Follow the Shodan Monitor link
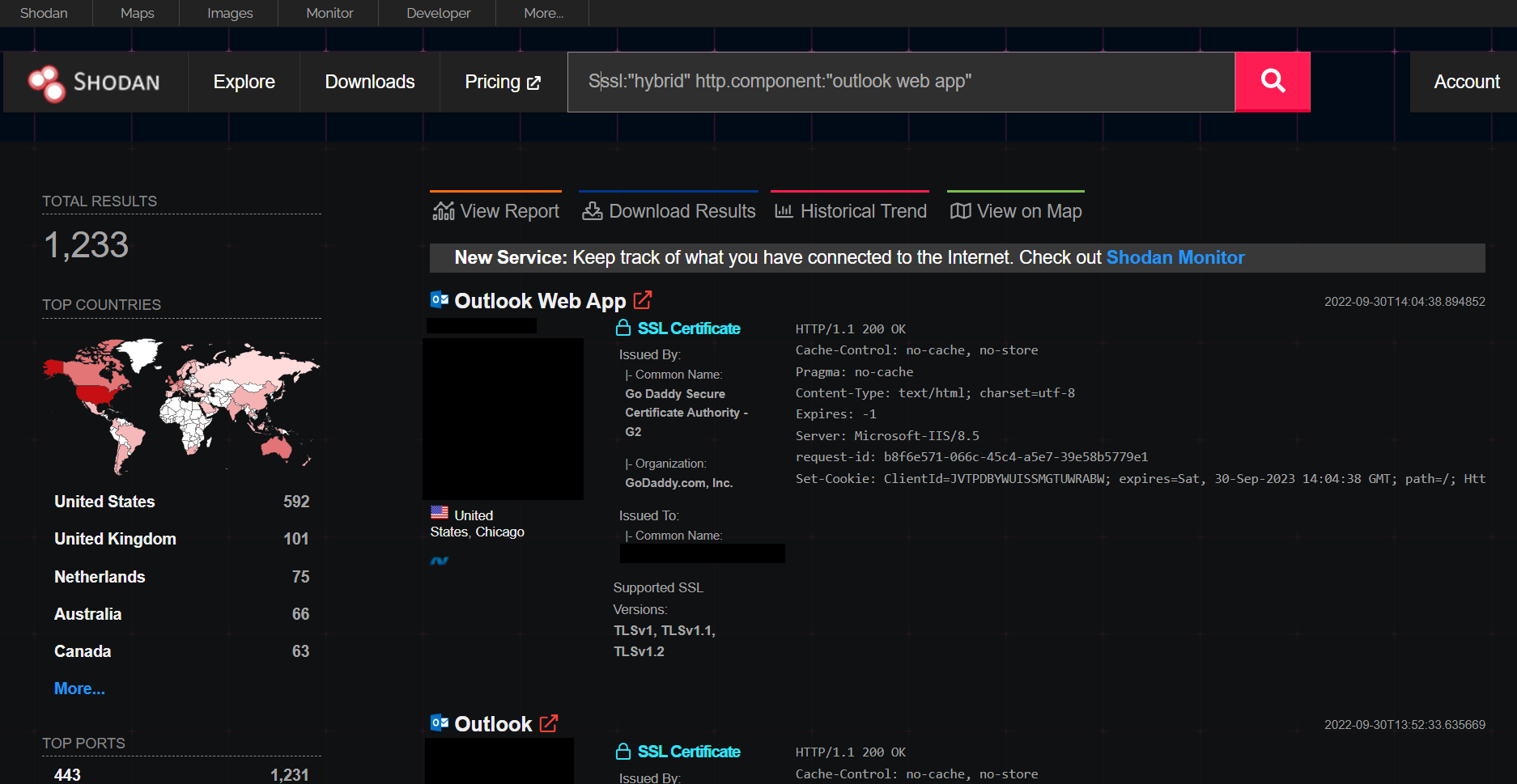 coord(1175,257)
